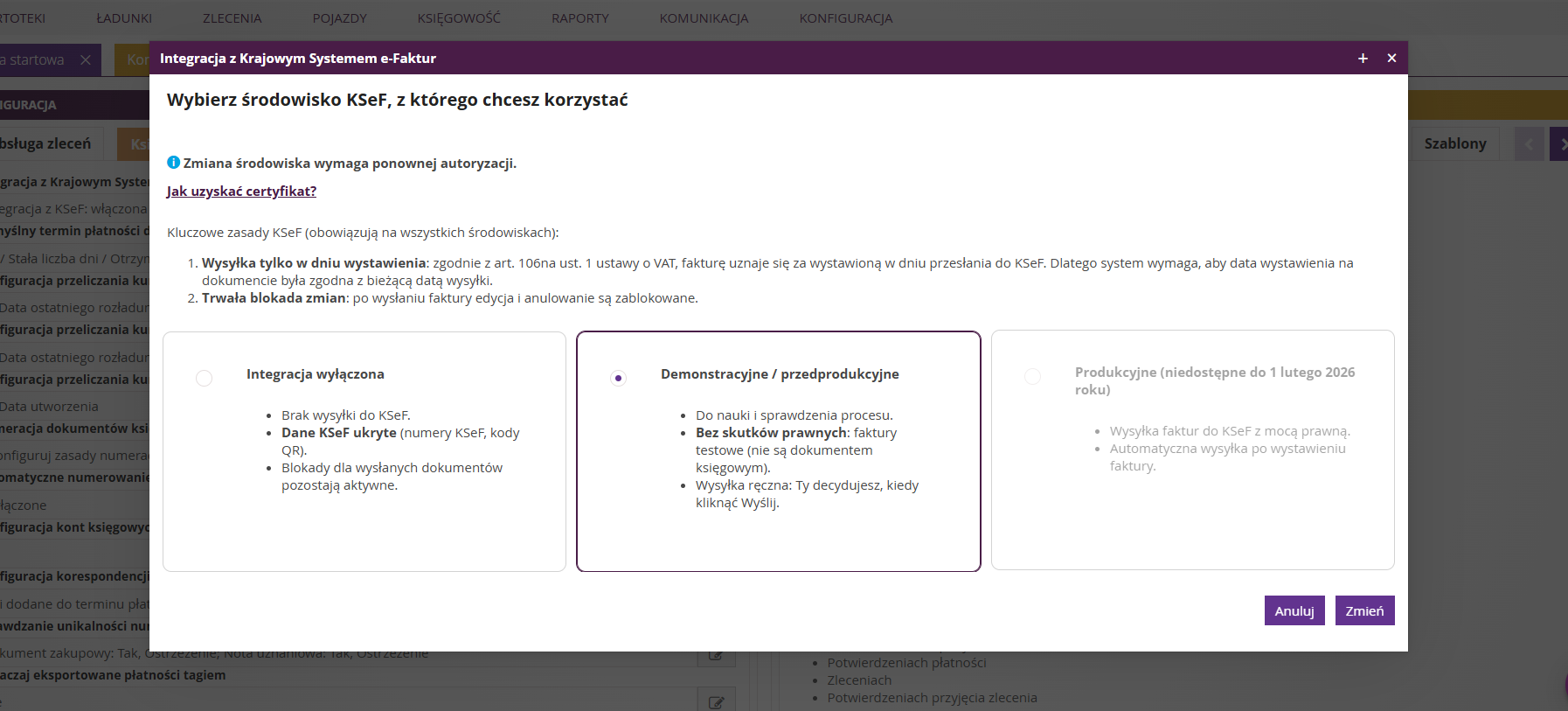
Task: Click the blue info icon beside the warning
Action: click(173, 162)
